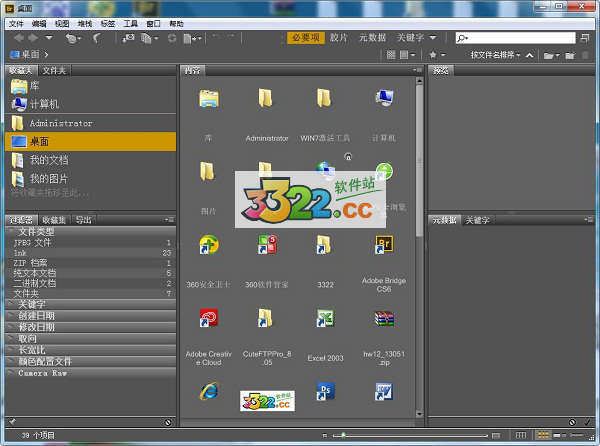Select Administrator in favorites
This screenshot has height=446, width=600.
click(x=91, y=123)
